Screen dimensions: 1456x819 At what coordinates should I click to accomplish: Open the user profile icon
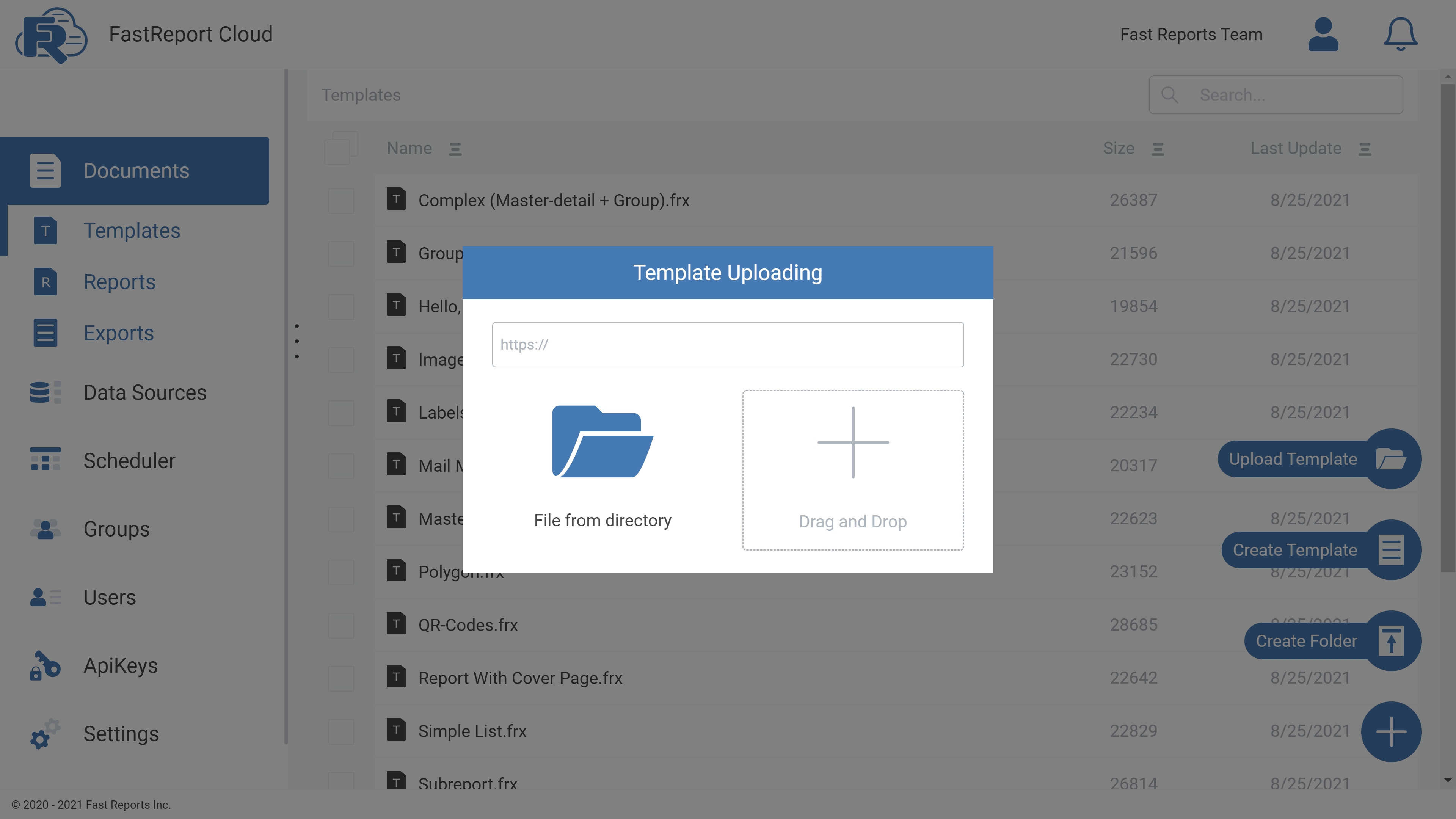click(1323, 34)
